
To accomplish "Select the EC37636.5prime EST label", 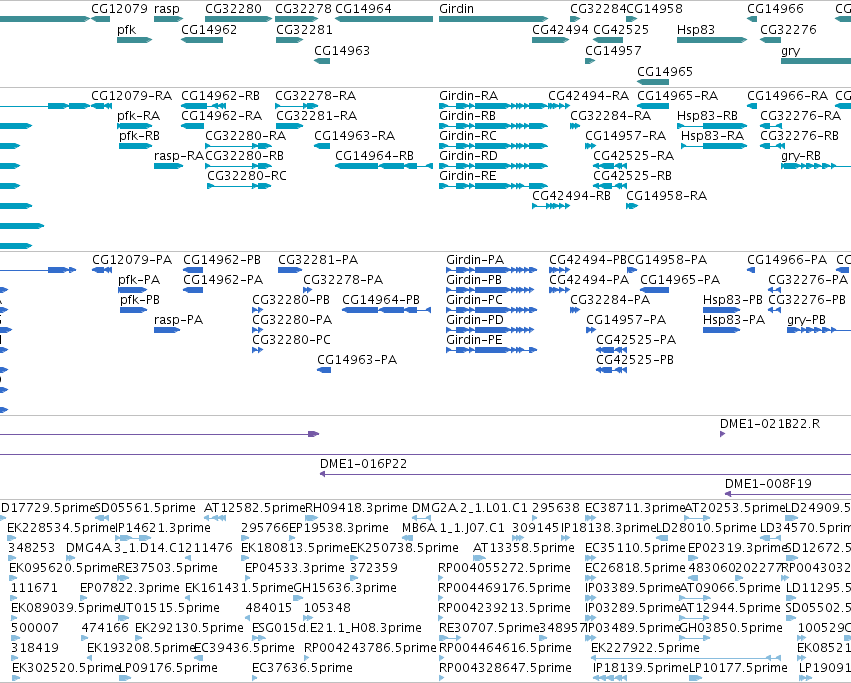I will (x=302, y=667).
